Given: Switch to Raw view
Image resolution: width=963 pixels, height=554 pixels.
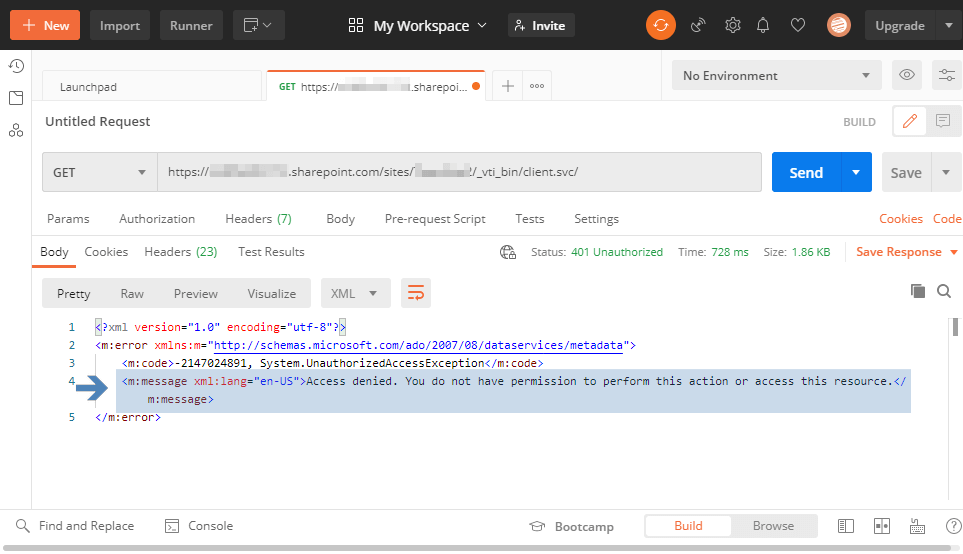Looking at the screenshot, I should click(132, 294).
